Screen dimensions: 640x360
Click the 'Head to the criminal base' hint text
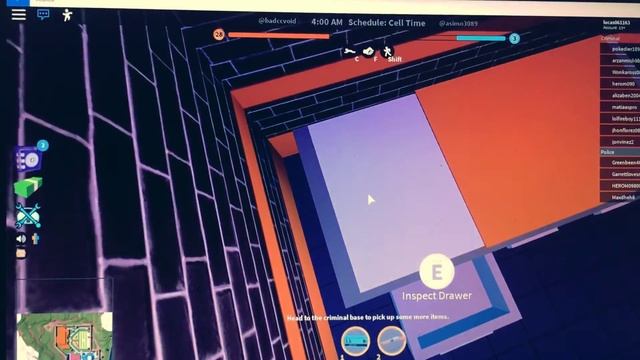[x=368, y=317]
